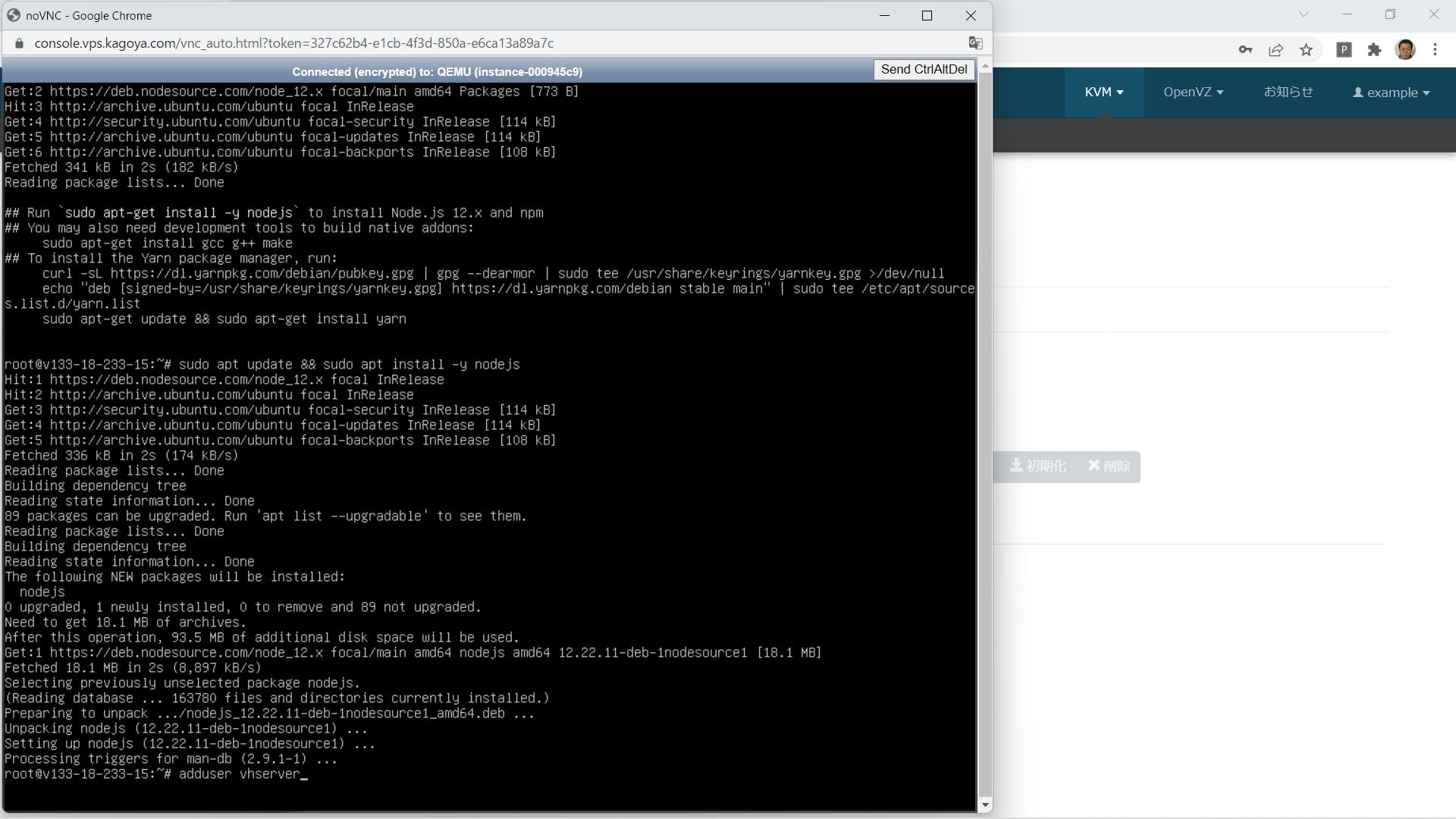The height and width of the screenshot is (819, 1456).
Task: Open the Chrome three-dot menu
Action: pyautogui.click(x=1435, y=50)
